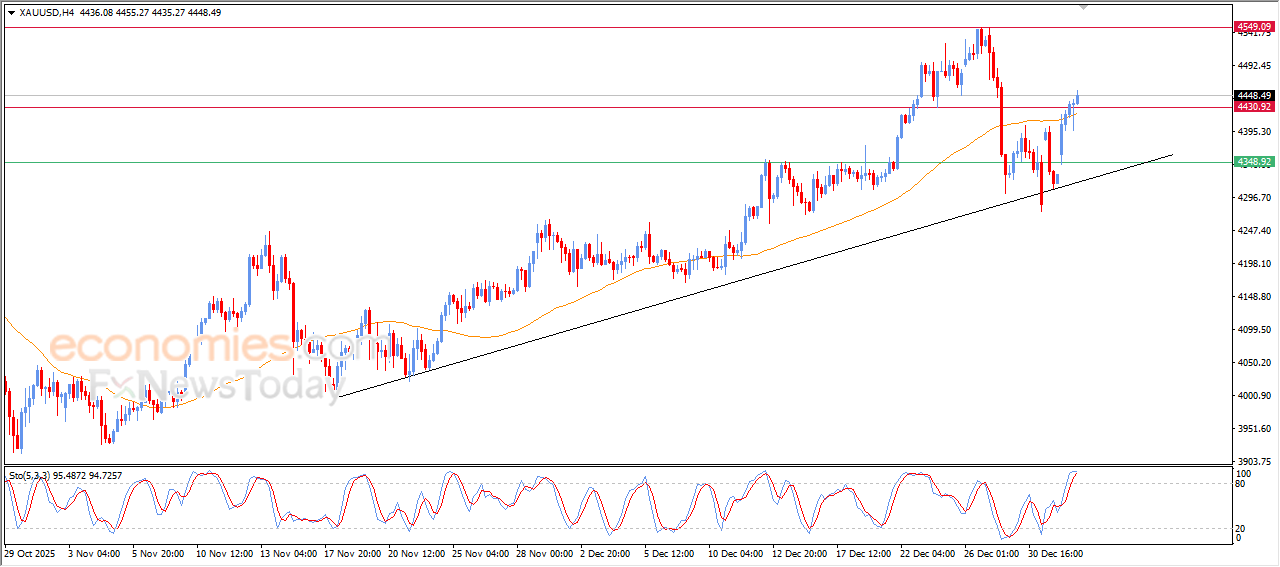This screenshot has width=1280, height=567.
Task: Select the green 4348.92 price label
Action: [1253, 161]
